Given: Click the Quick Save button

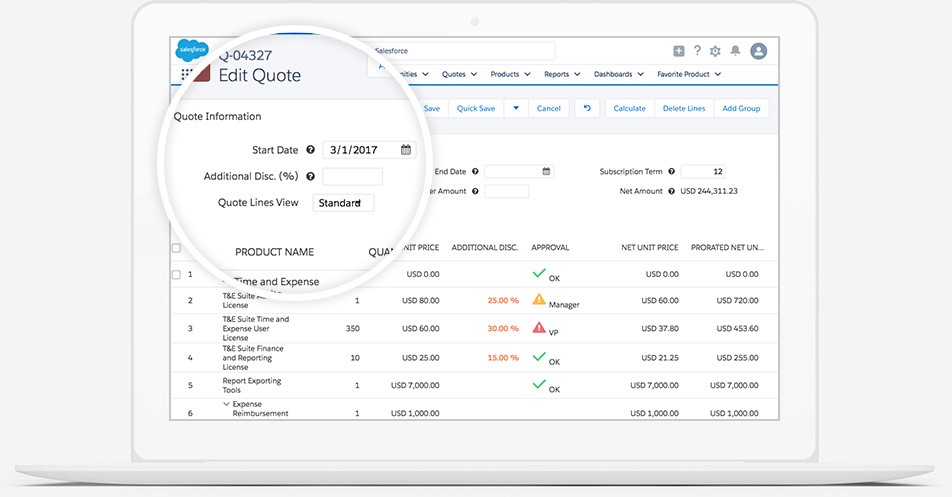Looking at the screenshot, I should [x=476, y=108].
